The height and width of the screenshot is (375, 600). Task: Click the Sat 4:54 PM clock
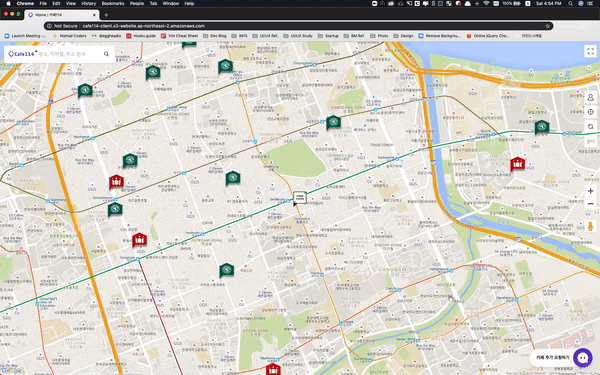(548, 3)
